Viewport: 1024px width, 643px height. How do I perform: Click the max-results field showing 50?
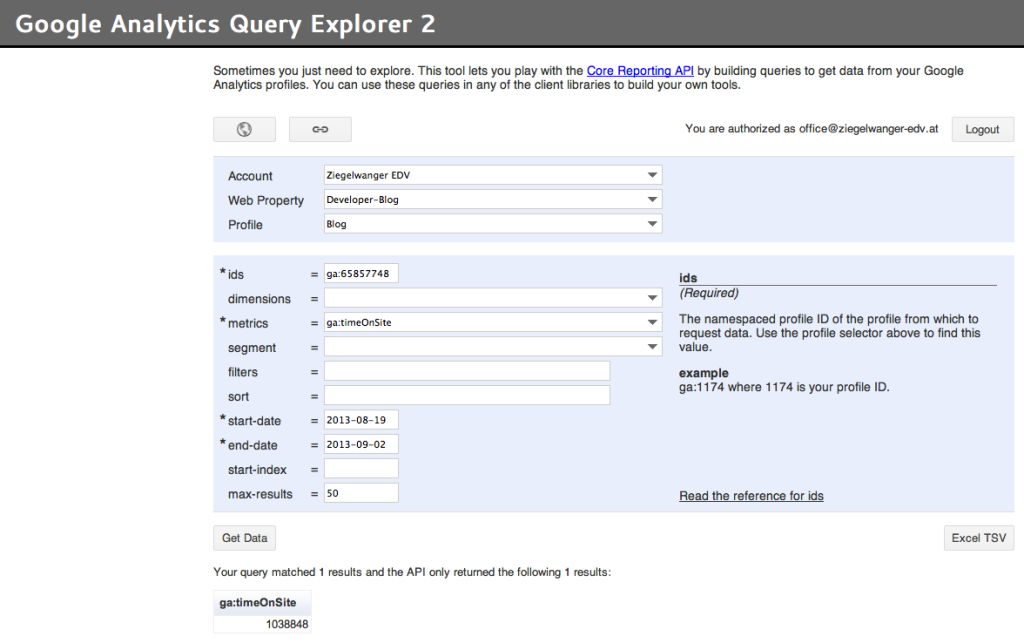point(360,492)
